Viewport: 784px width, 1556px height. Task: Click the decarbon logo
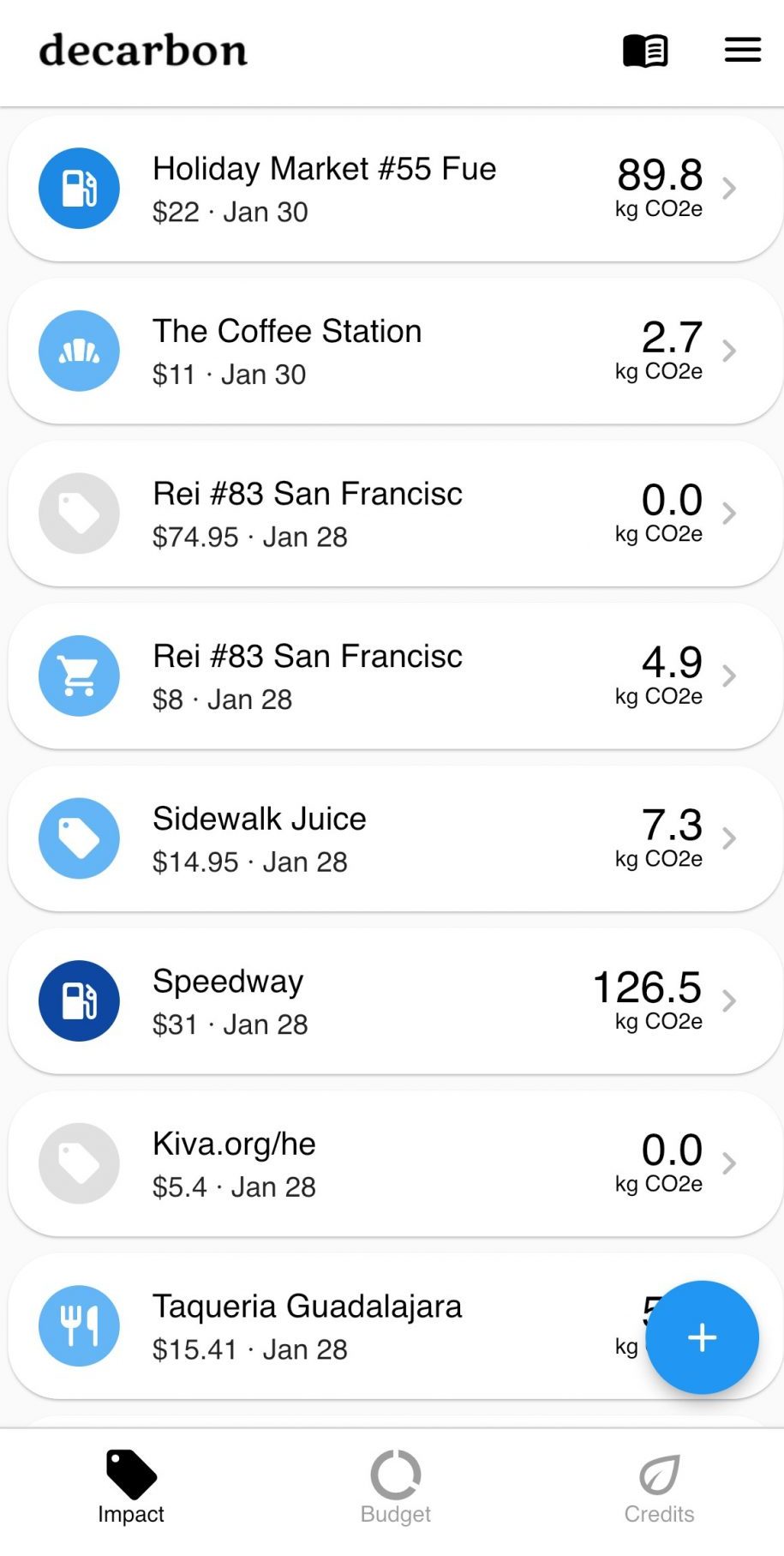coord(143,51)
